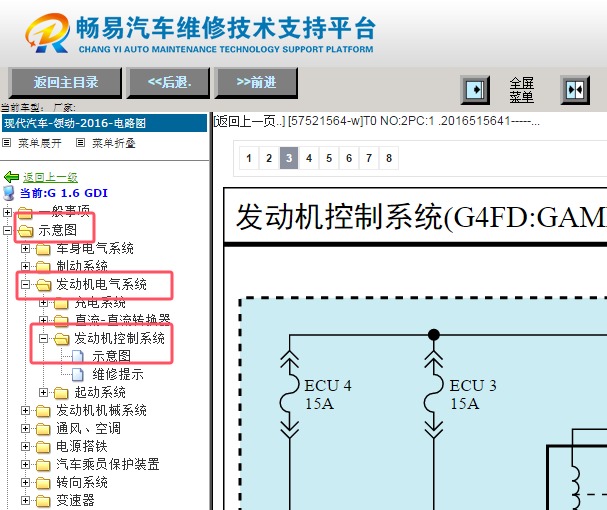Screen dimensions: 607x510
Task: Select the 转向系统 tree label
Action: (x=82, y=483)
